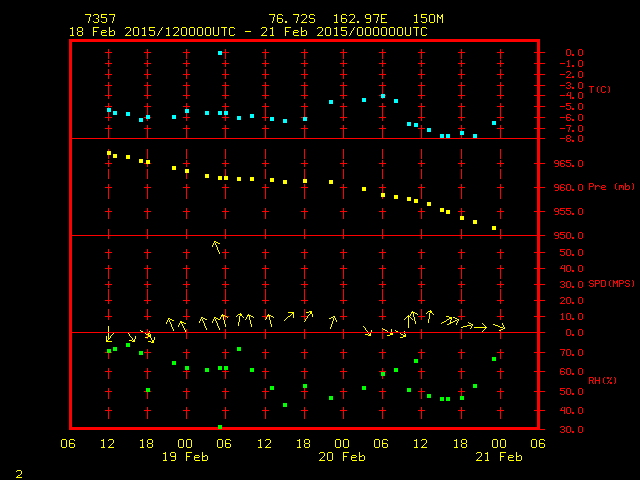Click the lowest green humidity point at 30.0

pos(220,427)
